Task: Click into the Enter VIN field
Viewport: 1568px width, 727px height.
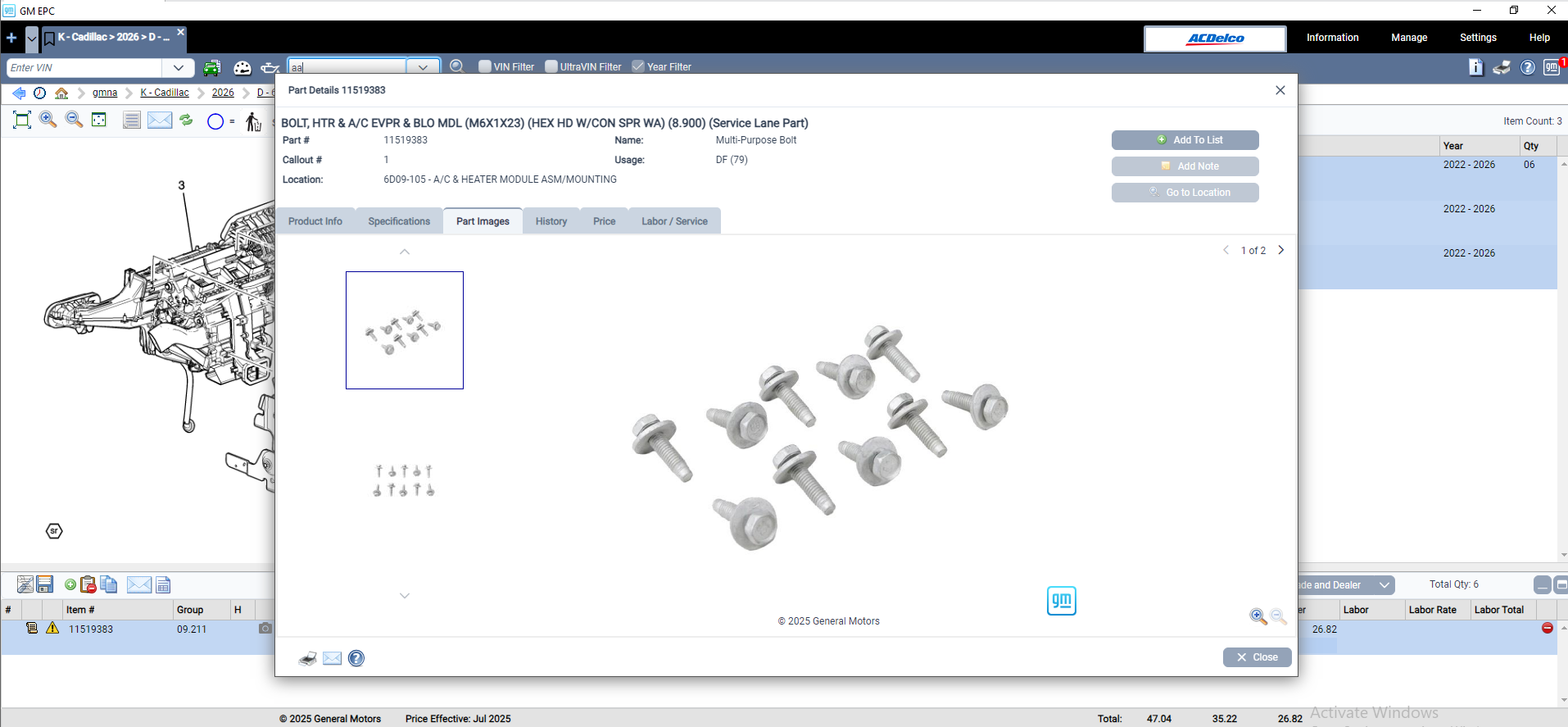Action: (85, 68)
